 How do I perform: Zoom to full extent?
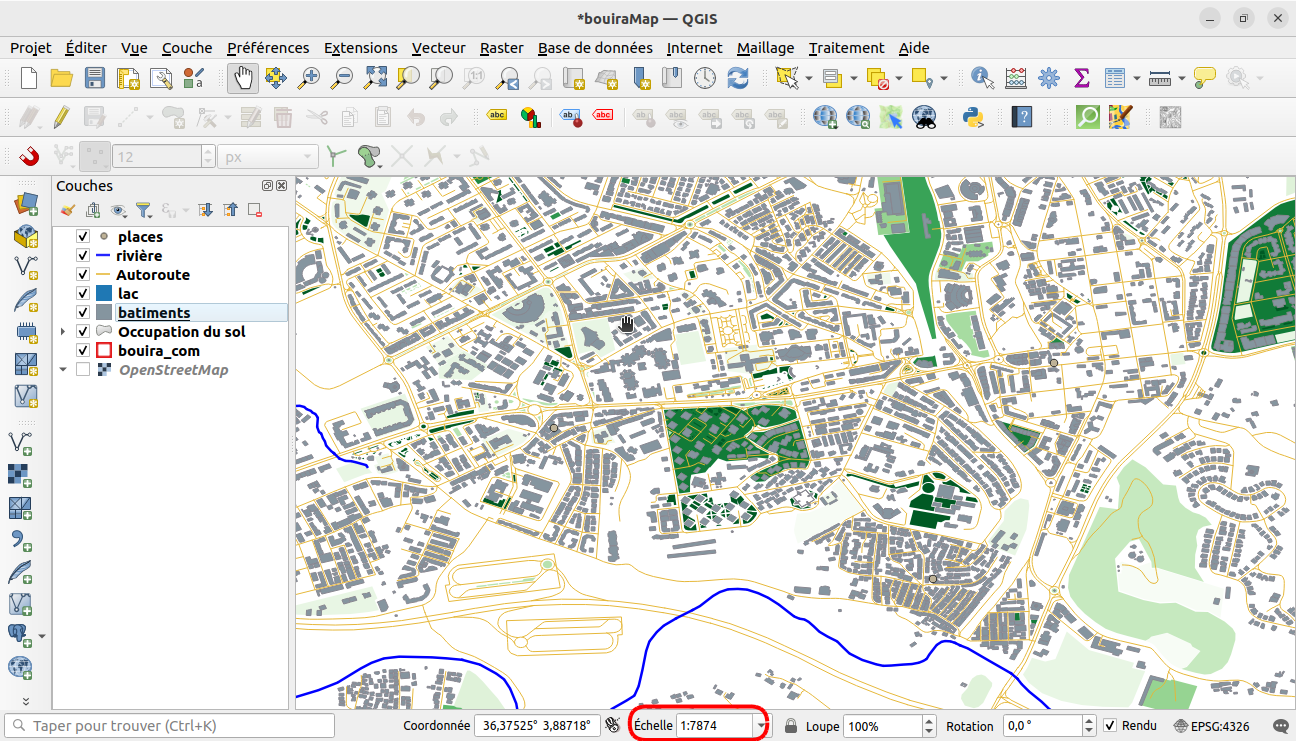pos(375,78)
